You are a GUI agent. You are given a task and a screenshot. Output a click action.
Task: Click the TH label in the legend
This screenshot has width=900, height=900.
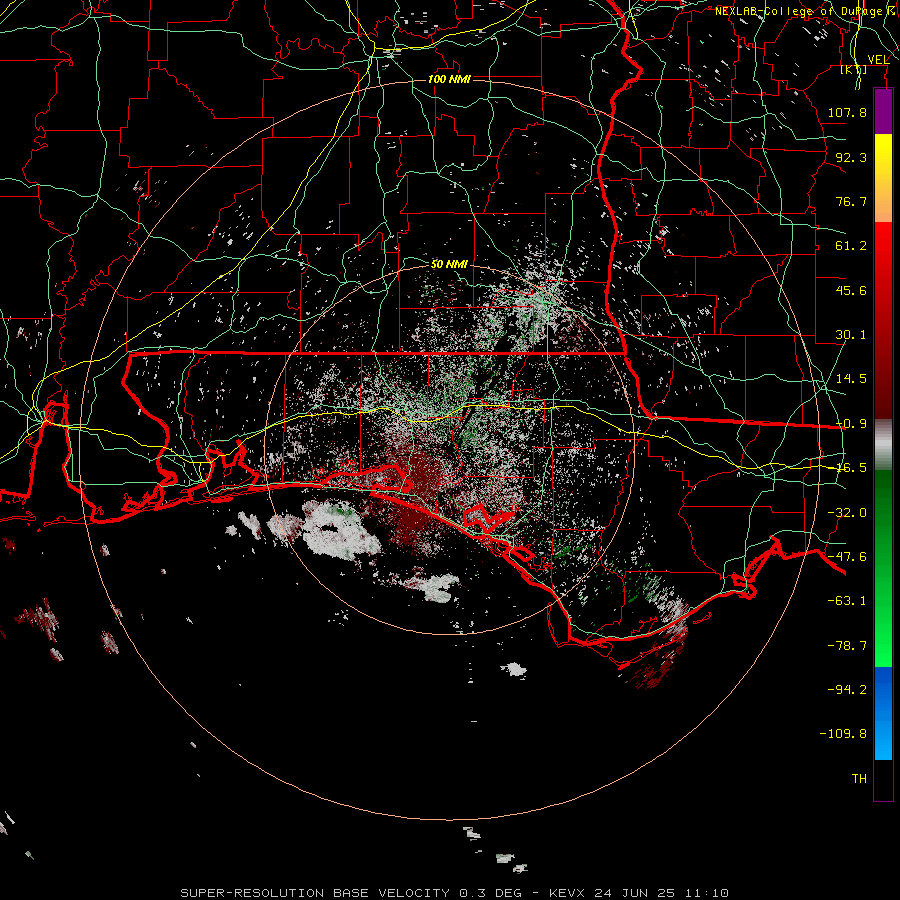859,779
